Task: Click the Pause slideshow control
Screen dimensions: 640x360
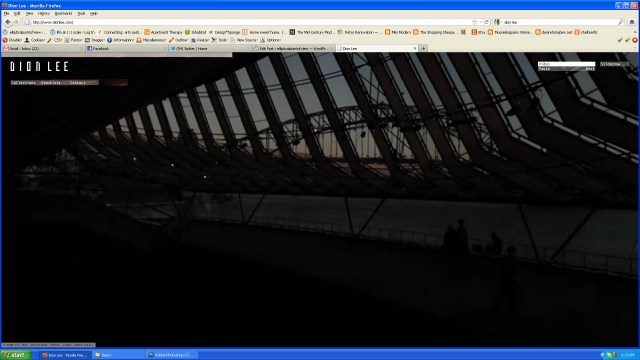Action: pos(544,69)
